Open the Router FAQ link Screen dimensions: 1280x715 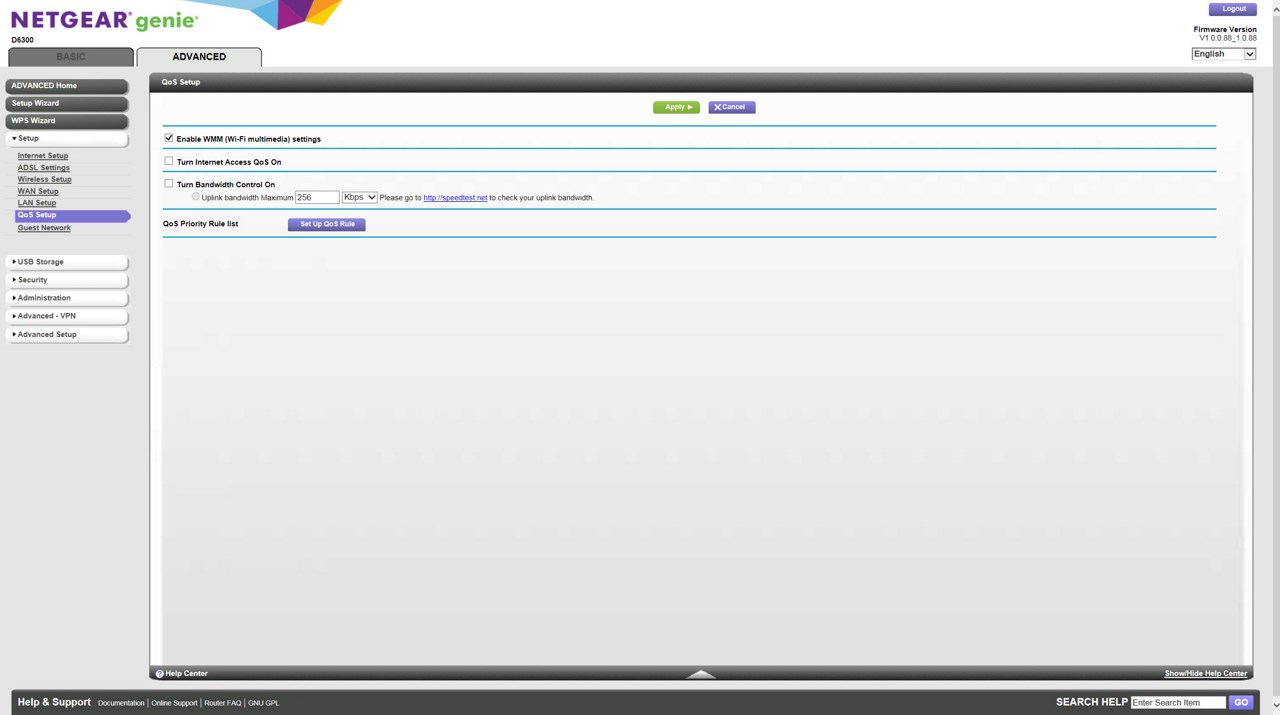pyautogui.click(x=222, y=703)
